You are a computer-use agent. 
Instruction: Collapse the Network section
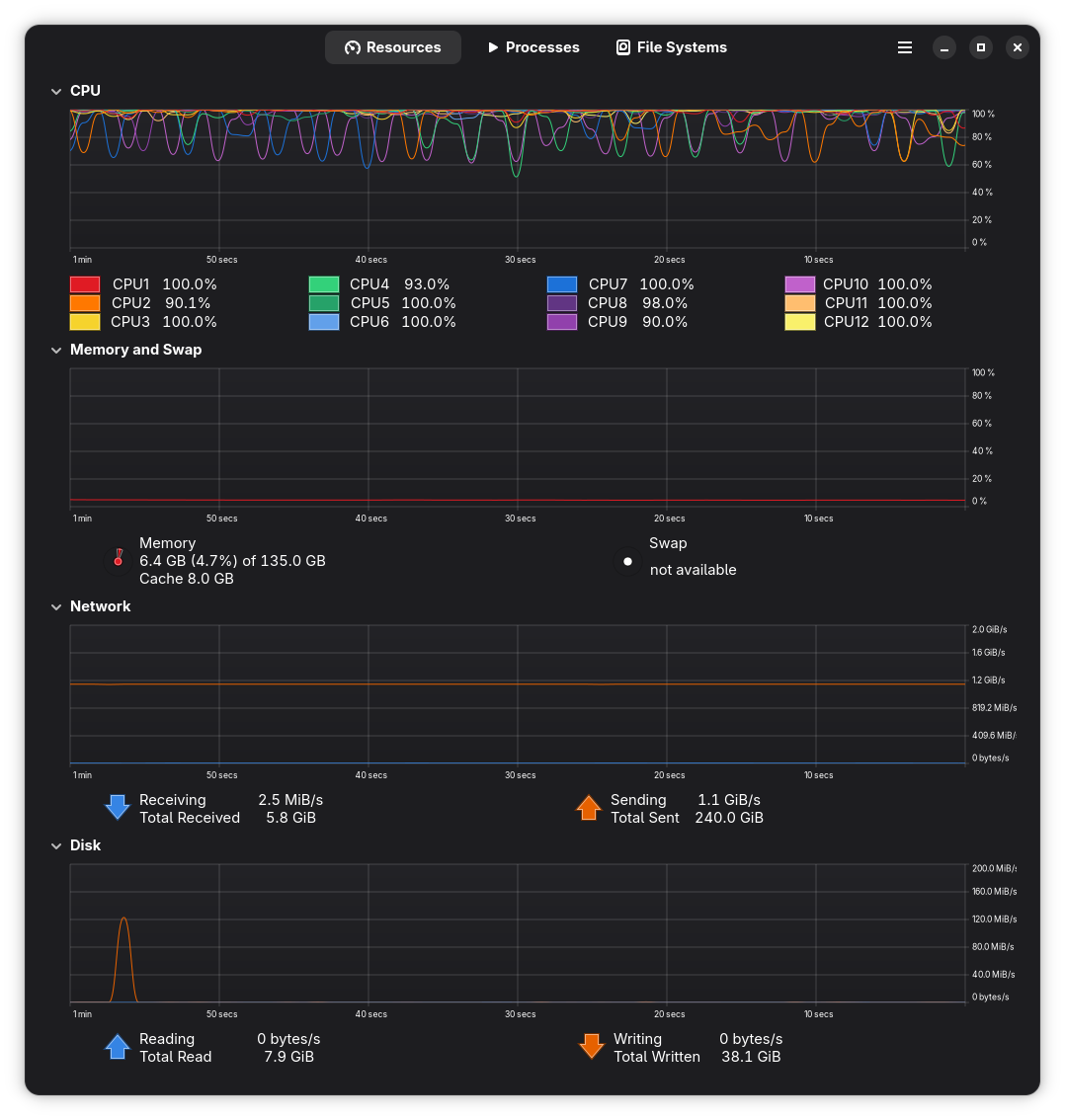pos(56,606)
